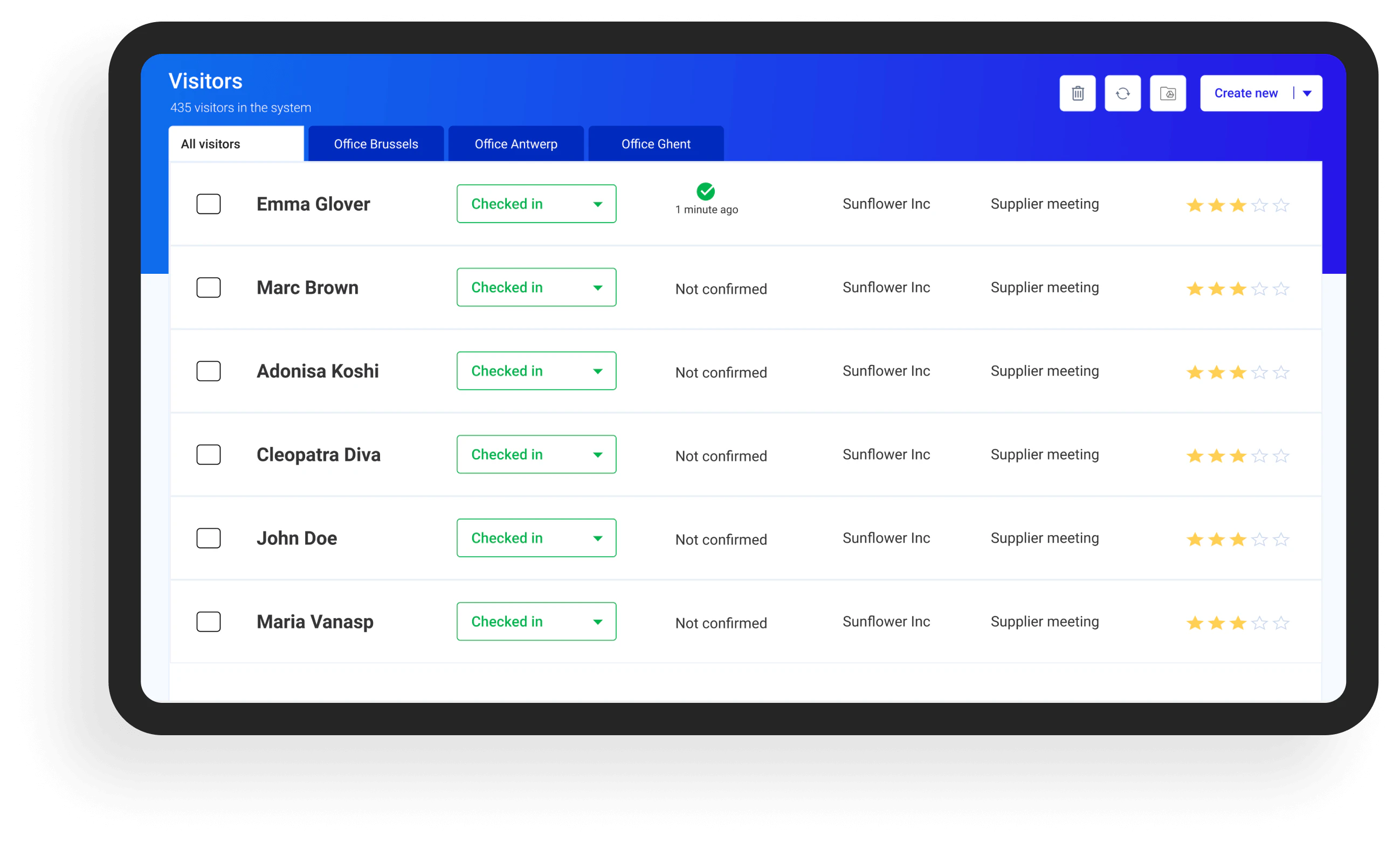Viewport: 1400px width, 843px height.
Task: Delete visitors using the trash icon
Action: tap(1077, 93)
